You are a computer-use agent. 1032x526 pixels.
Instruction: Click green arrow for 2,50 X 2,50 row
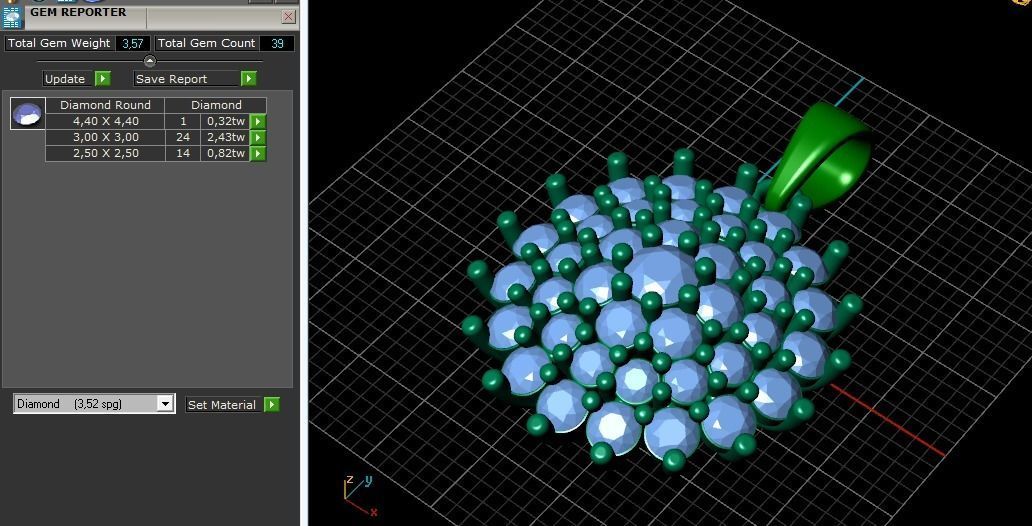pyautogui.click(x=258, y=153)
